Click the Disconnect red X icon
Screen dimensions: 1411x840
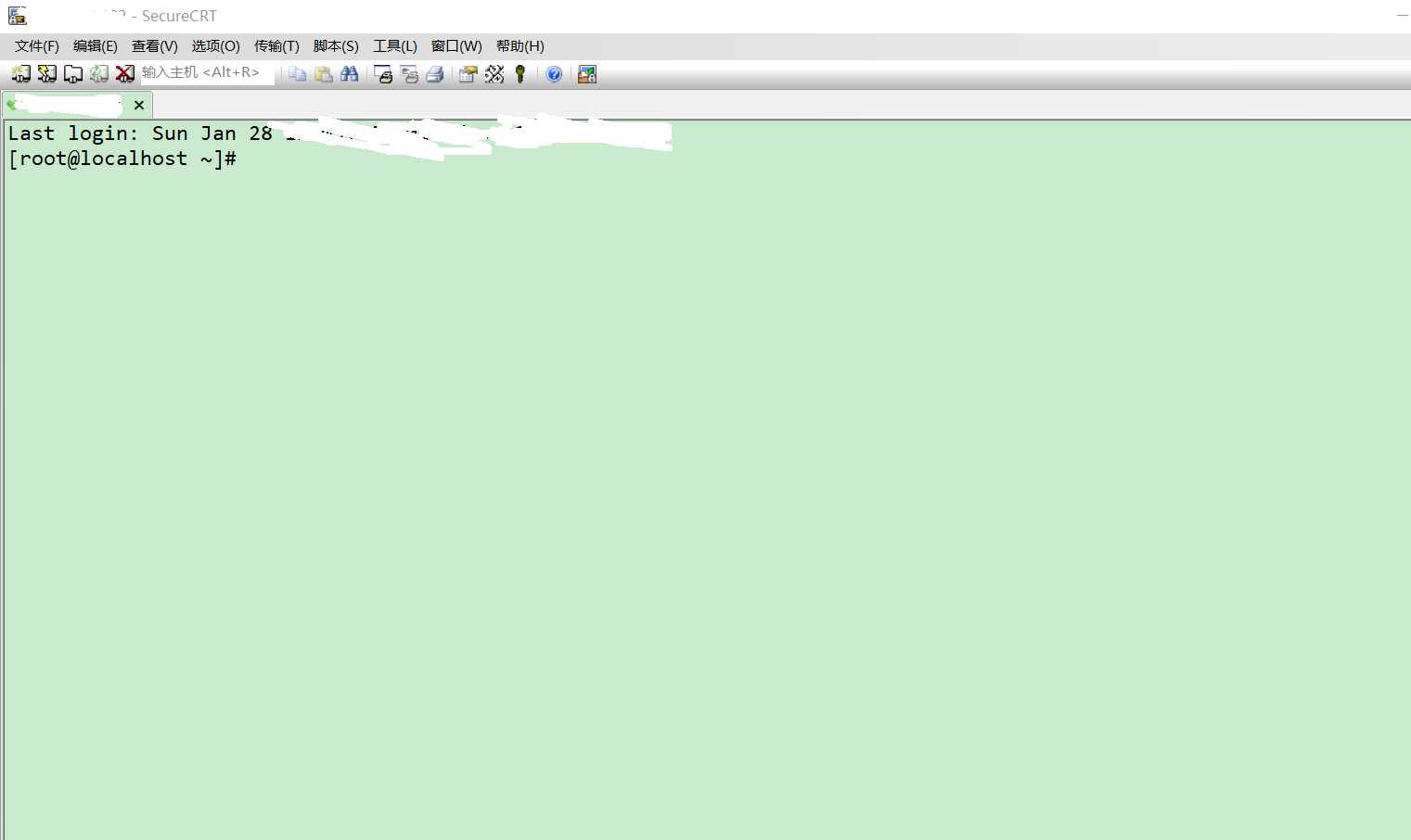point(124,74)
